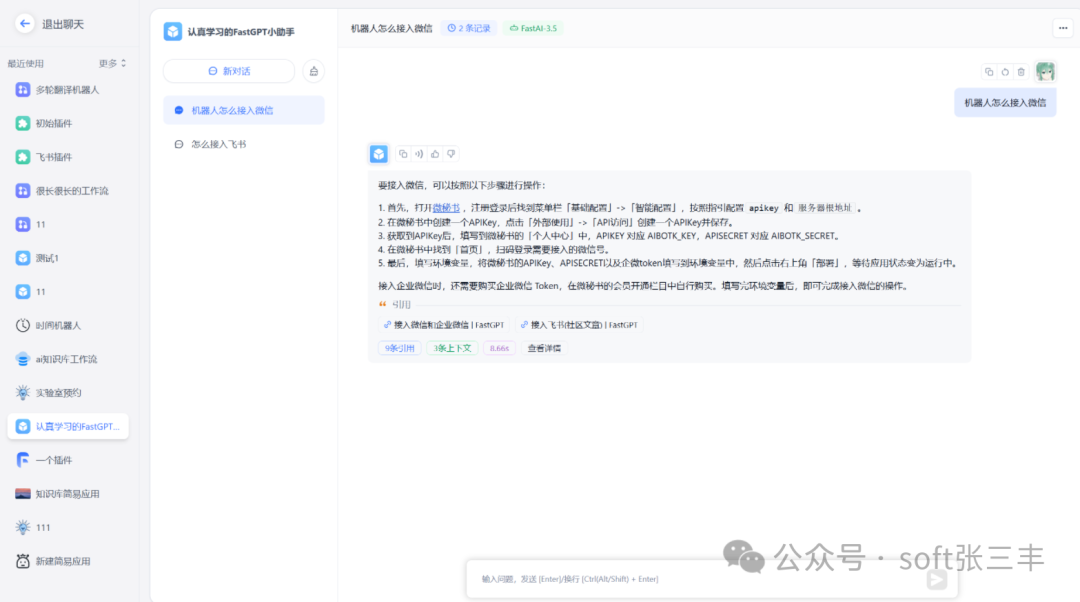1080x602 pixels.
Task: Give the answer a thumbs up
Action: coord(434,153)
